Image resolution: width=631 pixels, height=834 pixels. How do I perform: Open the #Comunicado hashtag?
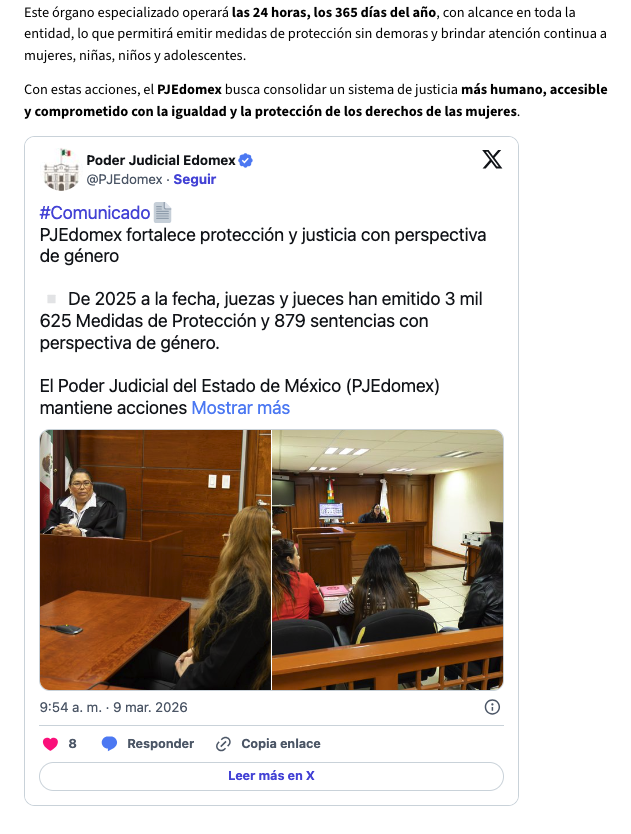(x=95, y=213)
